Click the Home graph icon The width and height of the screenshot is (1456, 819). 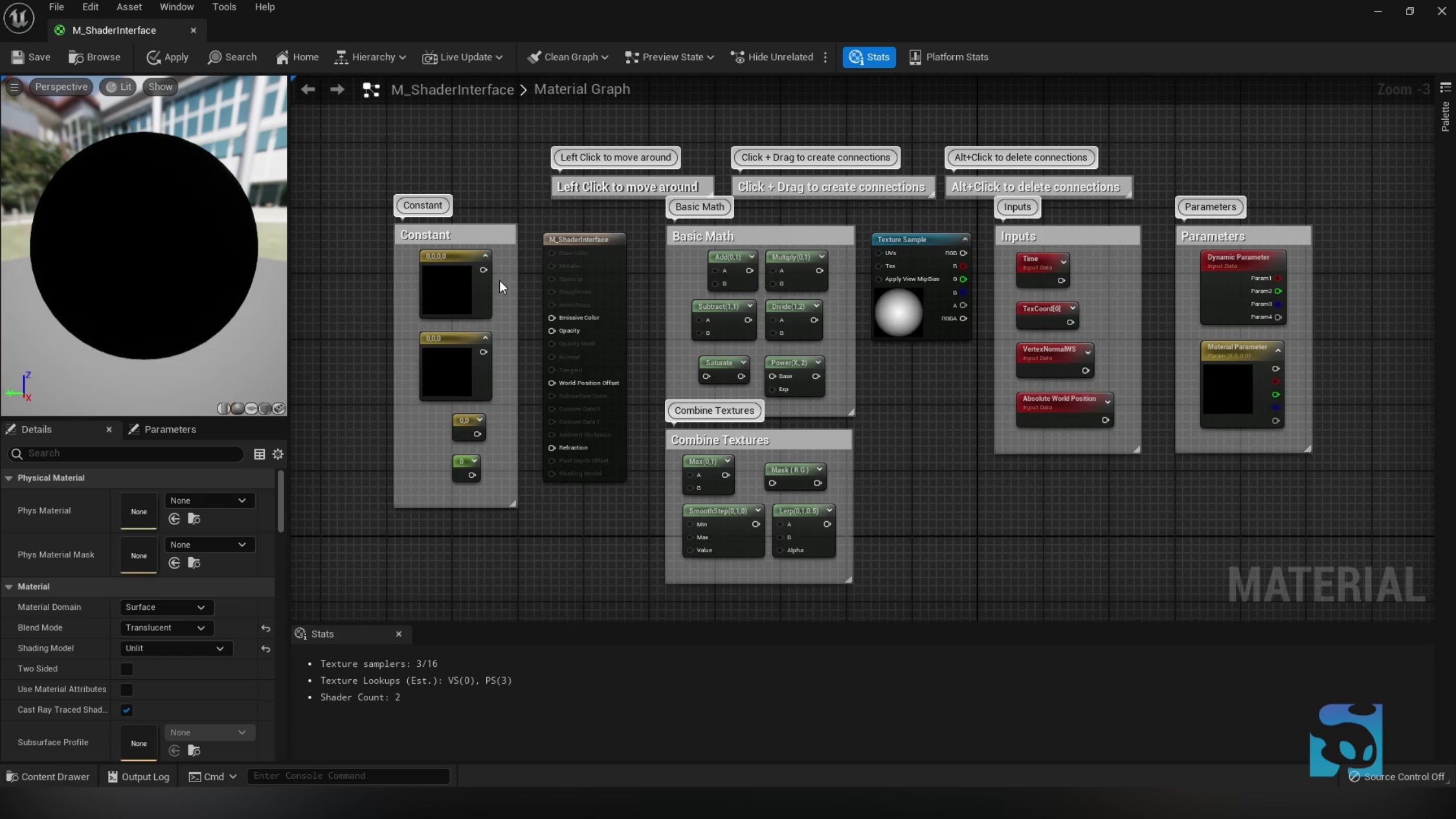pos(282,57)
